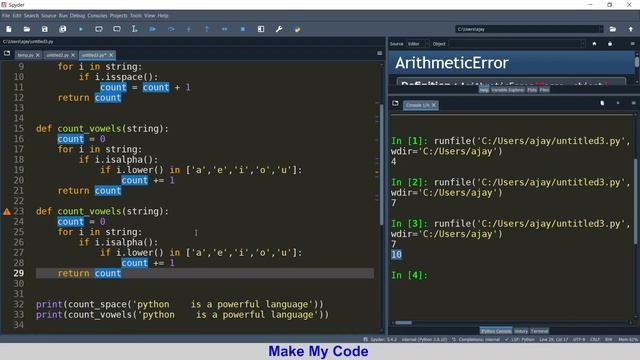Save all open files
This screenshot has height=360, width=640.
[x=62, y=29]
